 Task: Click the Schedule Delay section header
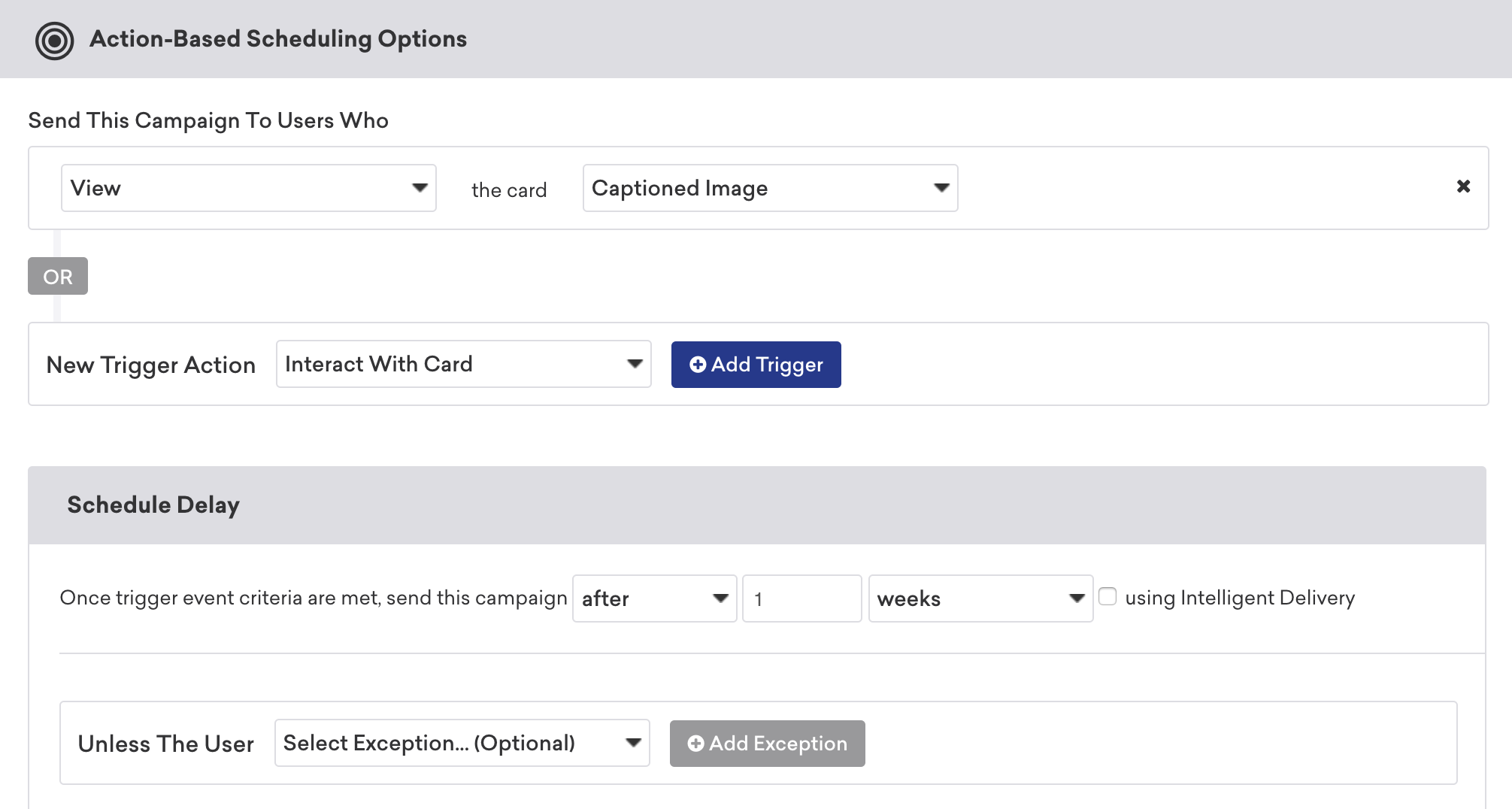pos(153,504)
